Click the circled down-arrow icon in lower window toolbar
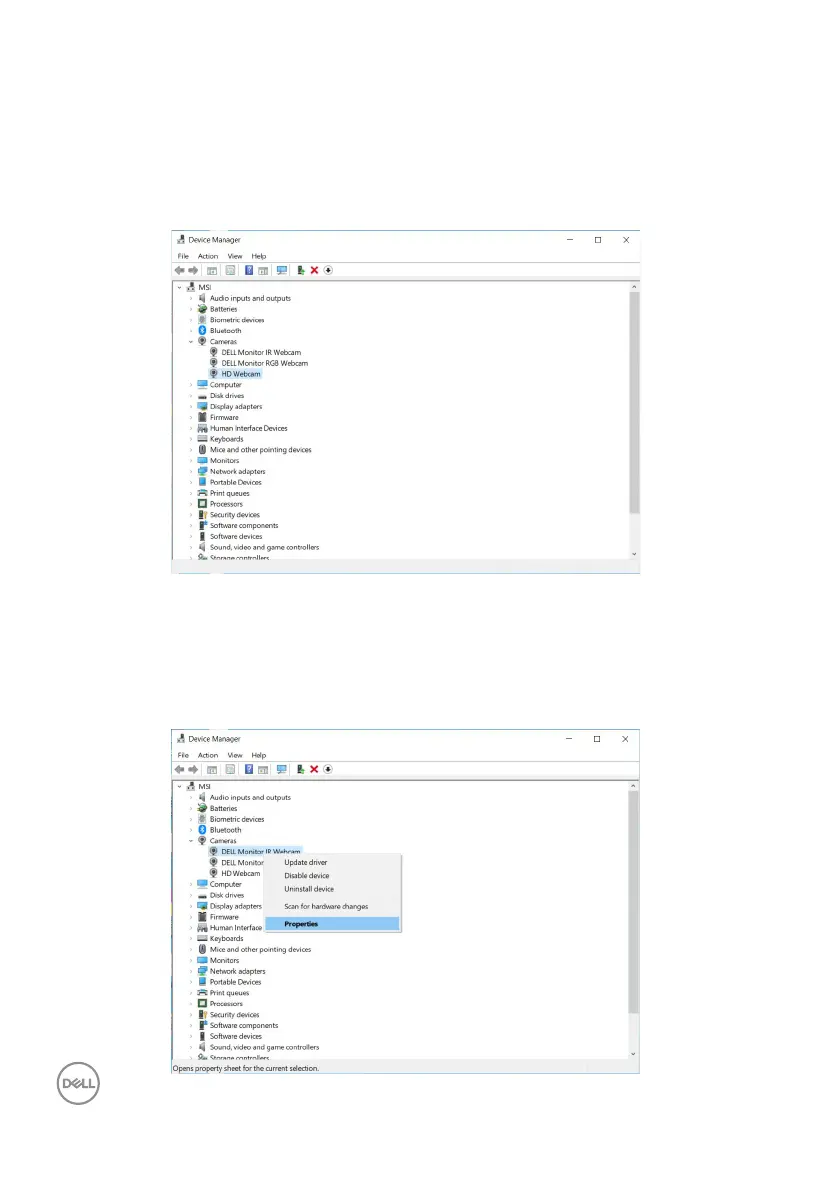 click(x=328, y=769)
